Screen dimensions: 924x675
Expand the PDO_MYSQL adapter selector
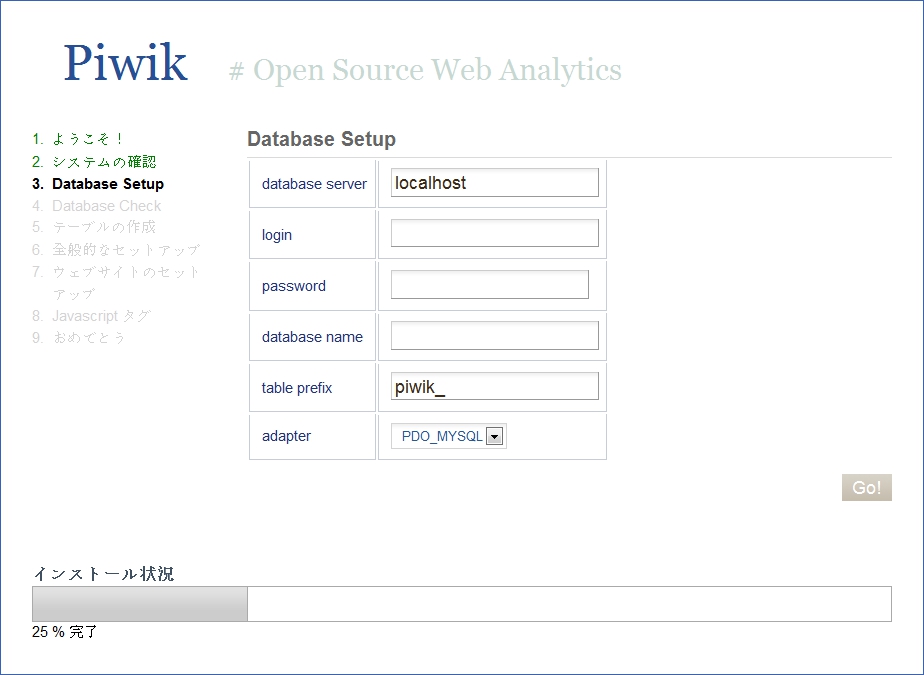(495, 435)
